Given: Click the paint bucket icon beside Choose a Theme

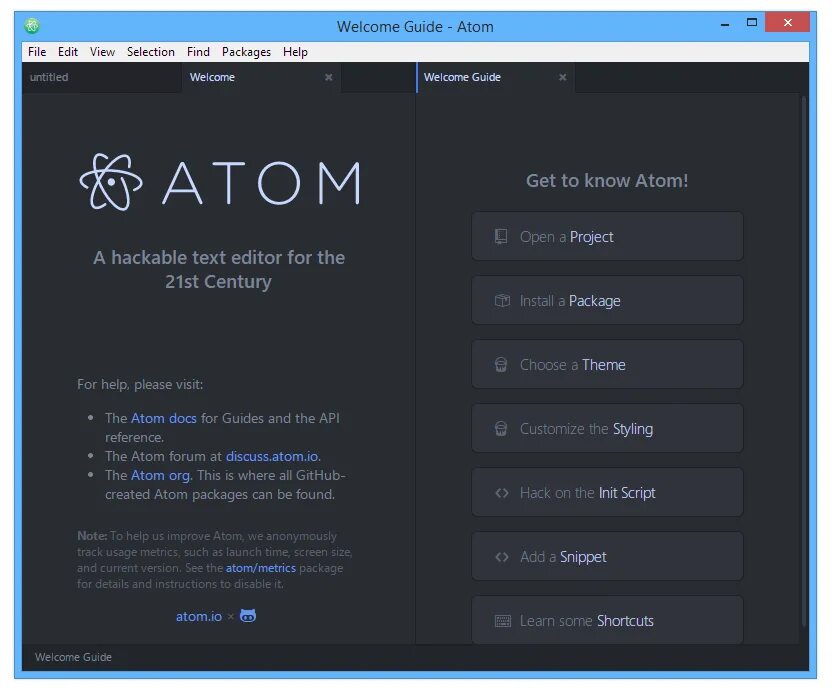Looking at the screenshot, I should point(501,365).
